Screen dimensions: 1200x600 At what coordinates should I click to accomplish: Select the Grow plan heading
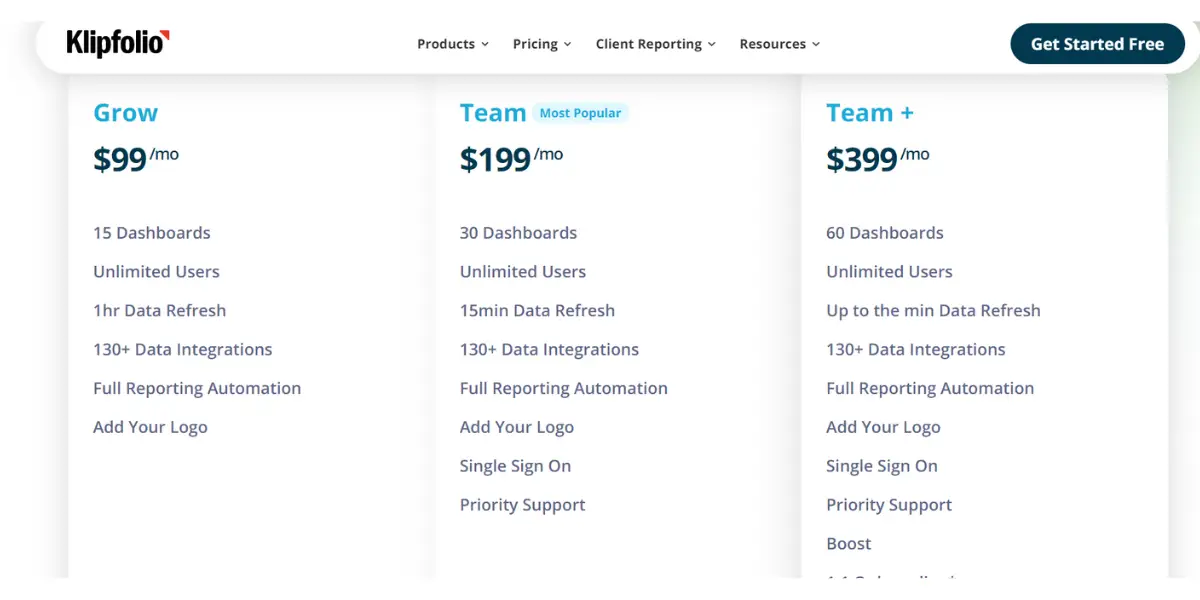pyautogui.click(x=126, y=113)
